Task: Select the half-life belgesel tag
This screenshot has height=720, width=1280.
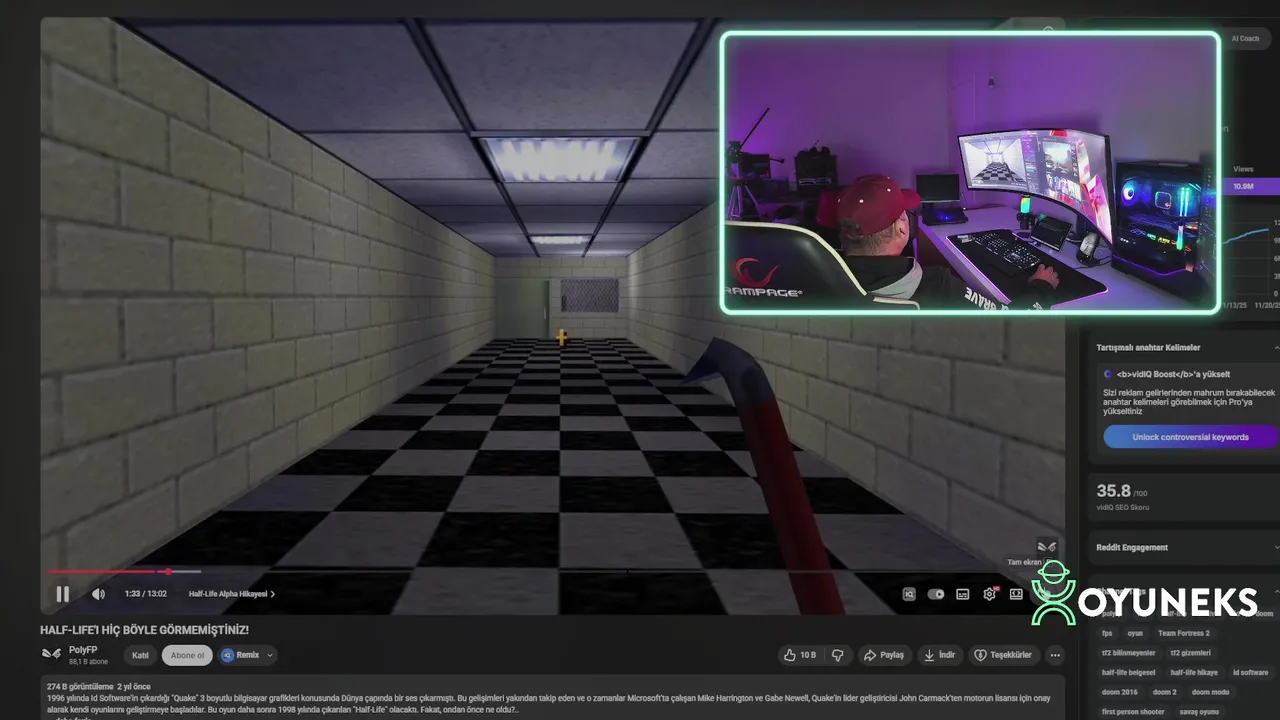Action: [x=1128, y=672]
